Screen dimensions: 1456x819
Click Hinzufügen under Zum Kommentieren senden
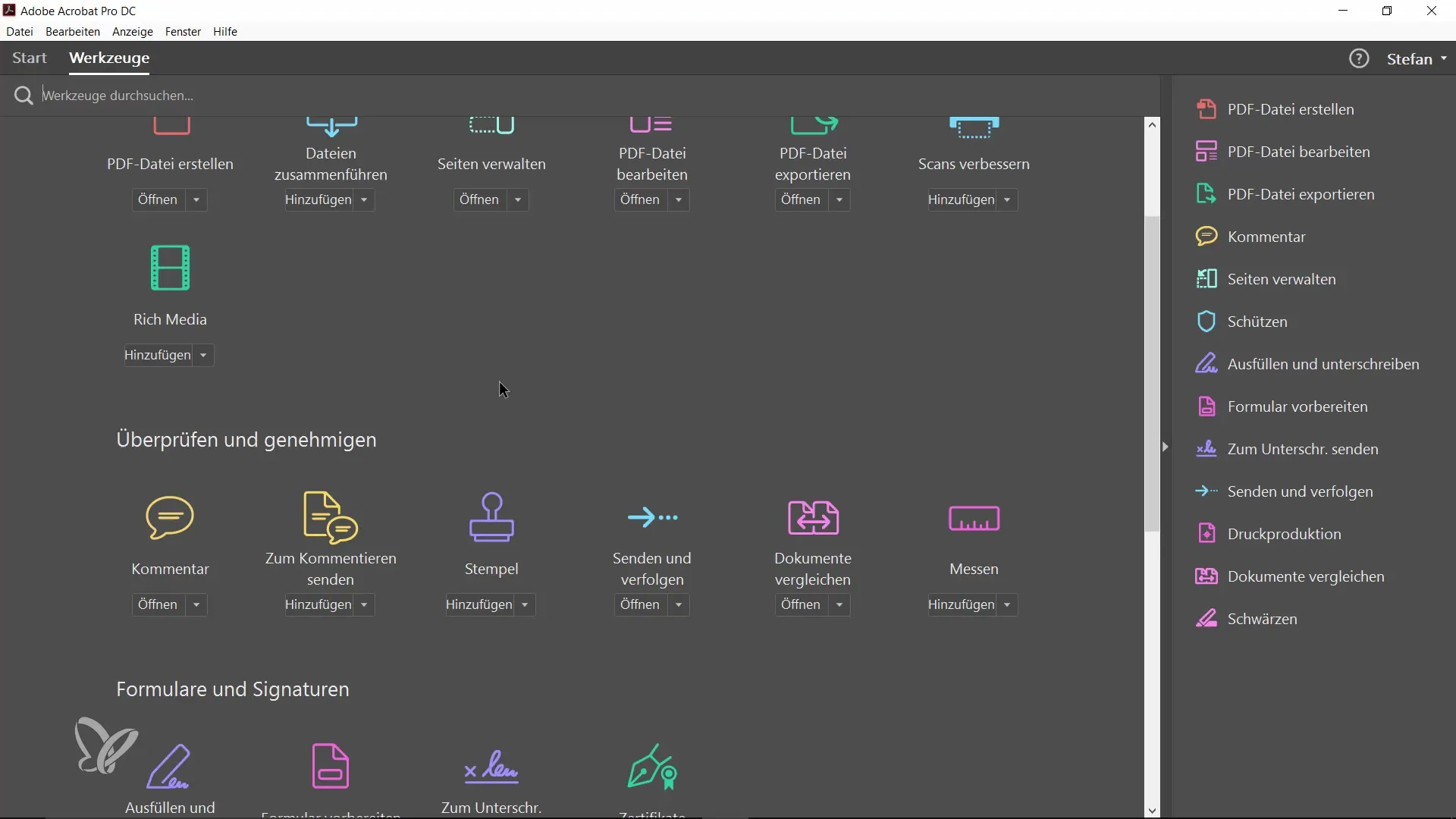318,605
